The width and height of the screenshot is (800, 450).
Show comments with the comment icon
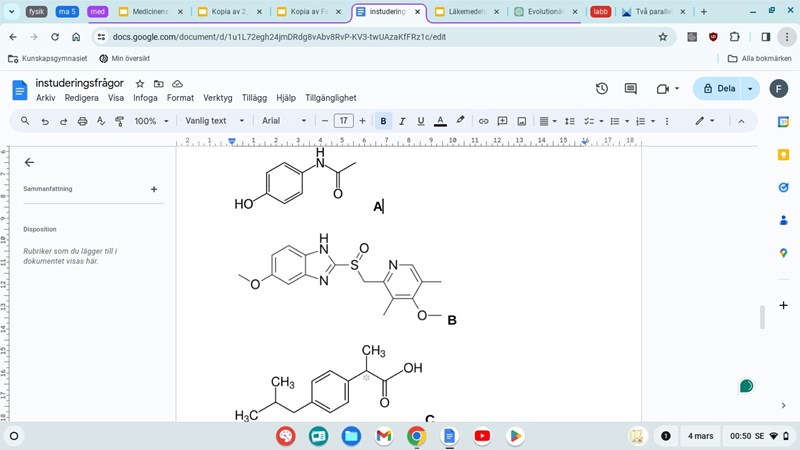tap(631, 88)
